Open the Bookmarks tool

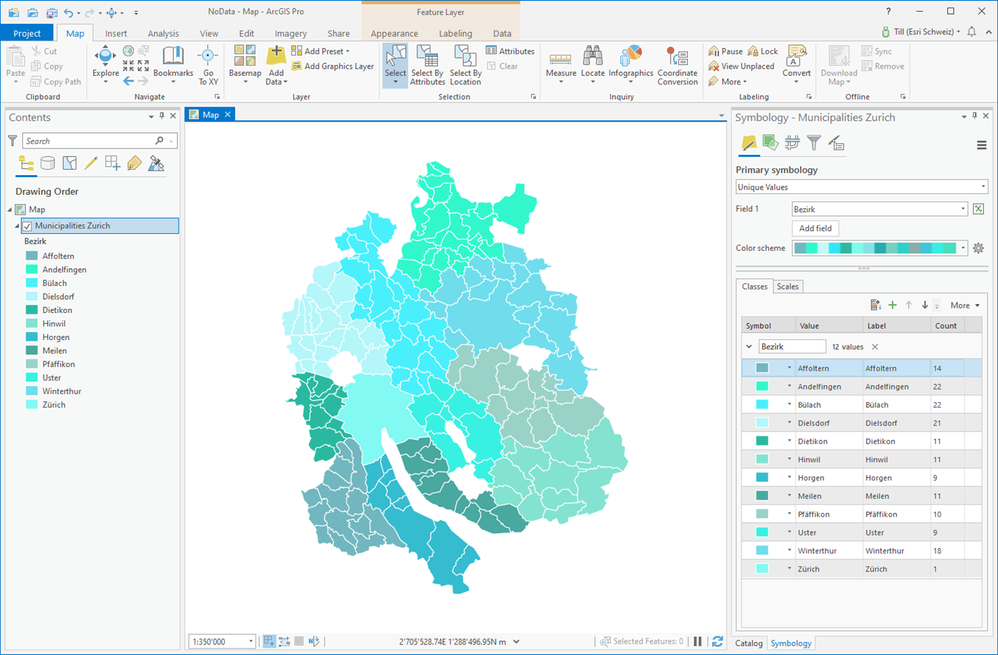tap(172, 62)
